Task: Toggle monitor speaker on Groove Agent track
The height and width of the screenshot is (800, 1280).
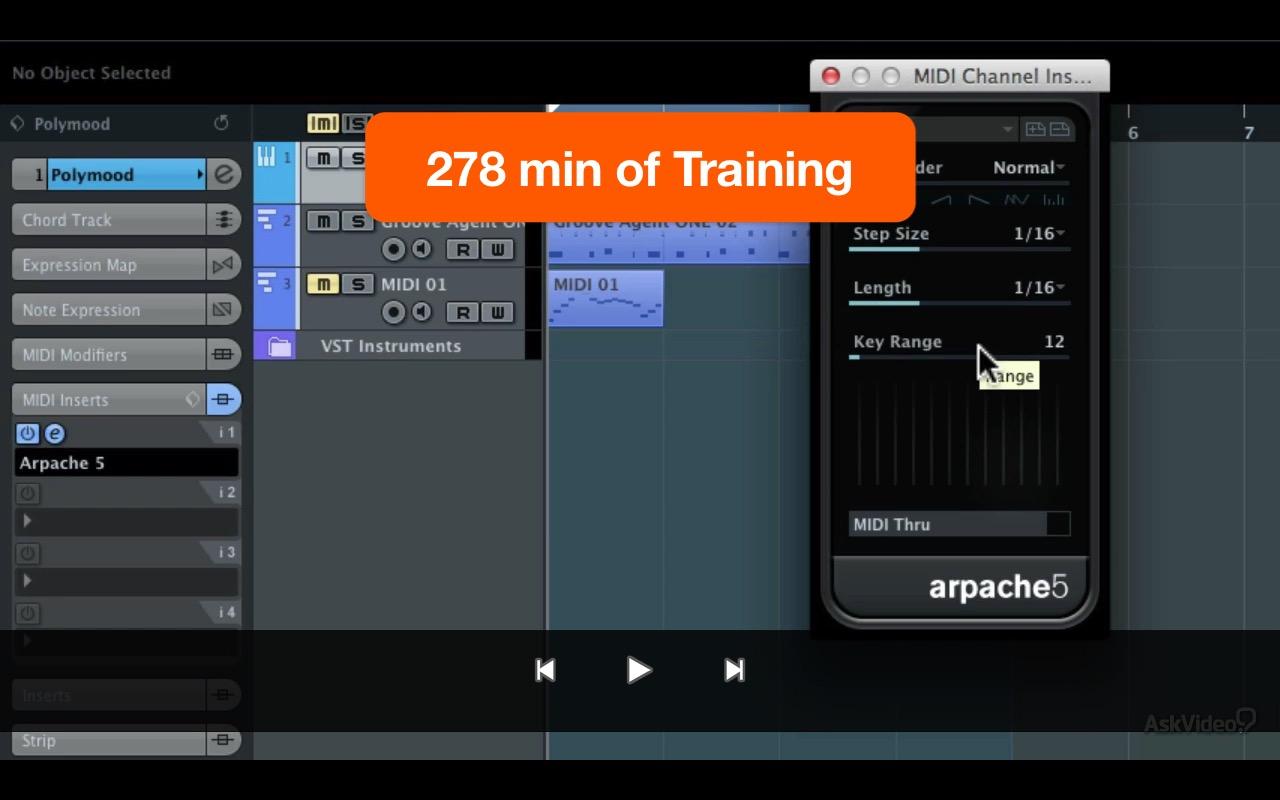Action: point(422,249)
